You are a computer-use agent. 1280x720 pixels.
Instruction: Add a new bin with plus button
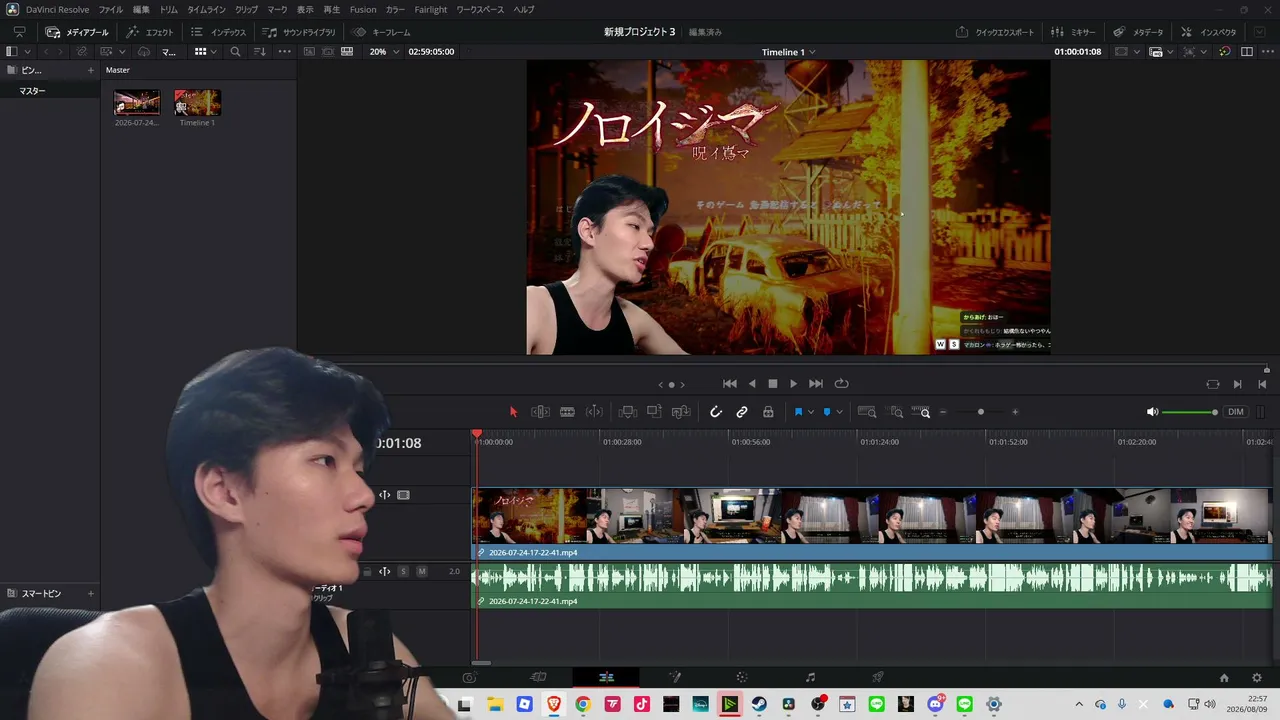(90, 70)
